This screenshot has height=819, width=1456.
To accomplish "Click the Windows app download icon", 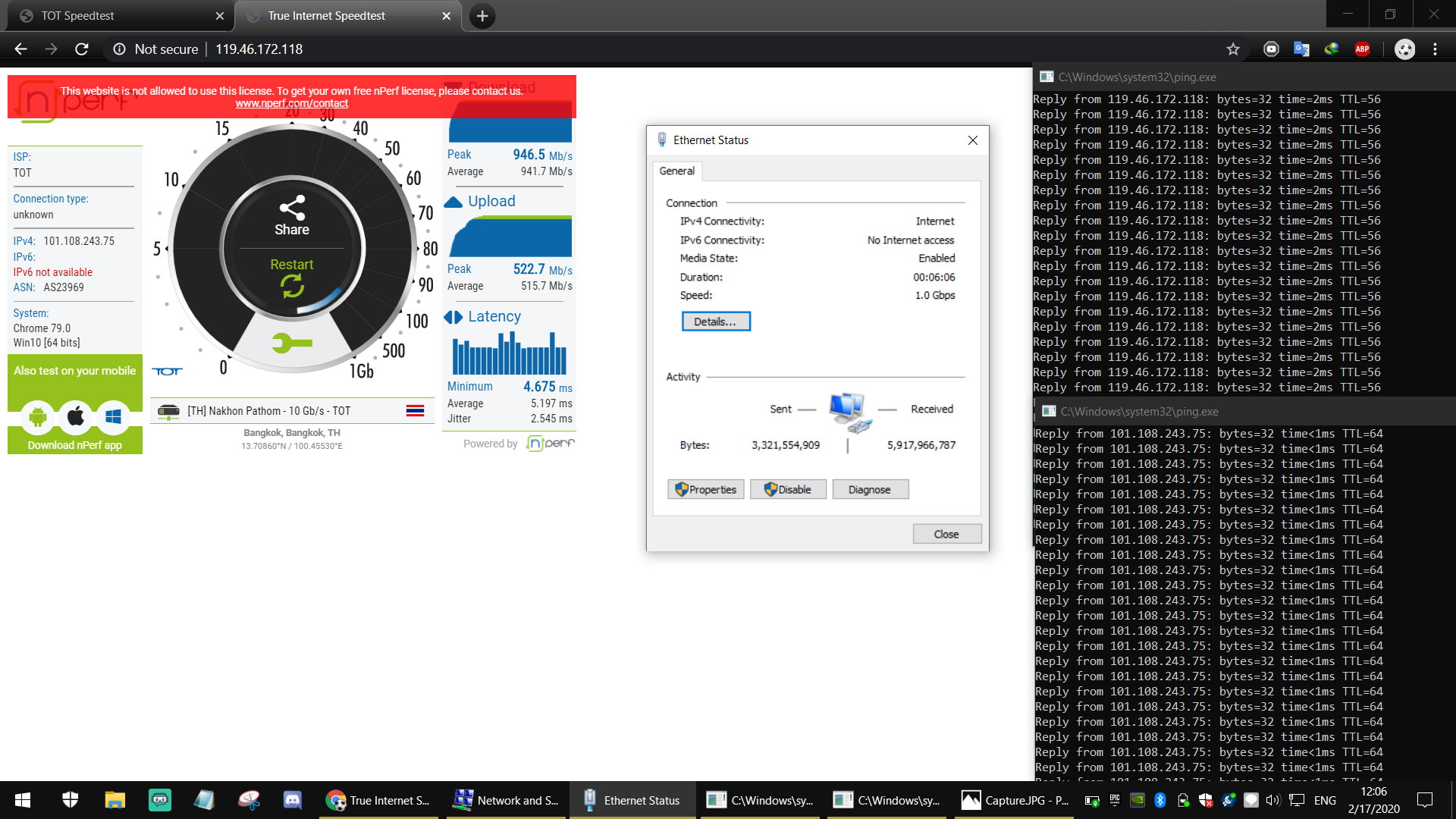I will (113, 417).
